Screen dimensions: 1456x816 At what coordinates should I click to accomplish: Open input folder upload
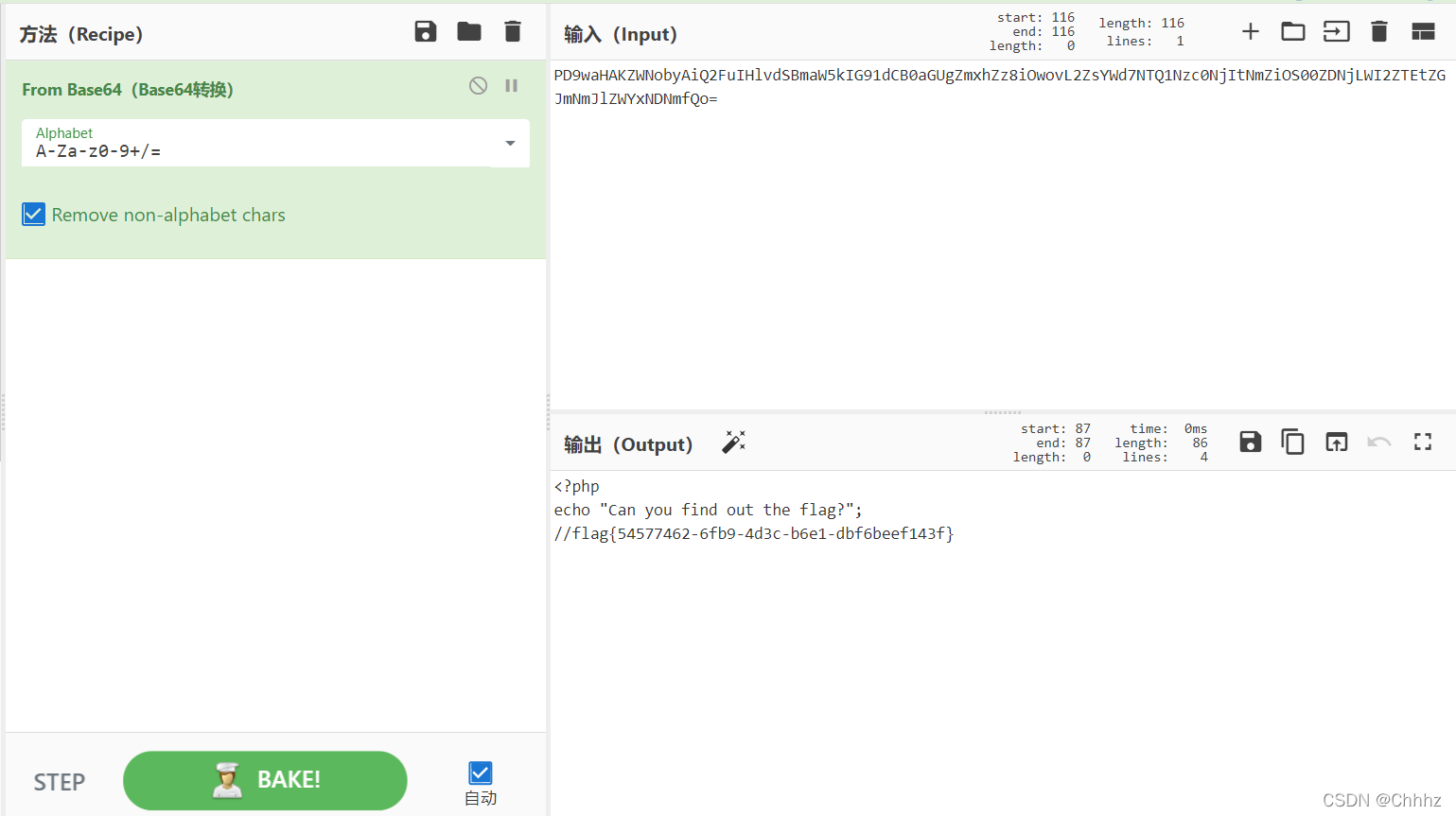point(1293,31)
